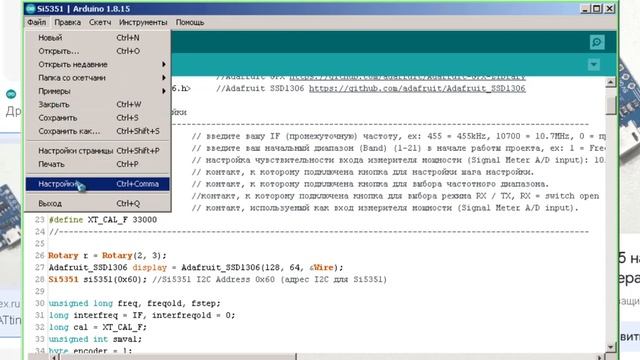
Task: Maximize the Arduino window
Action: coord(597,9)
